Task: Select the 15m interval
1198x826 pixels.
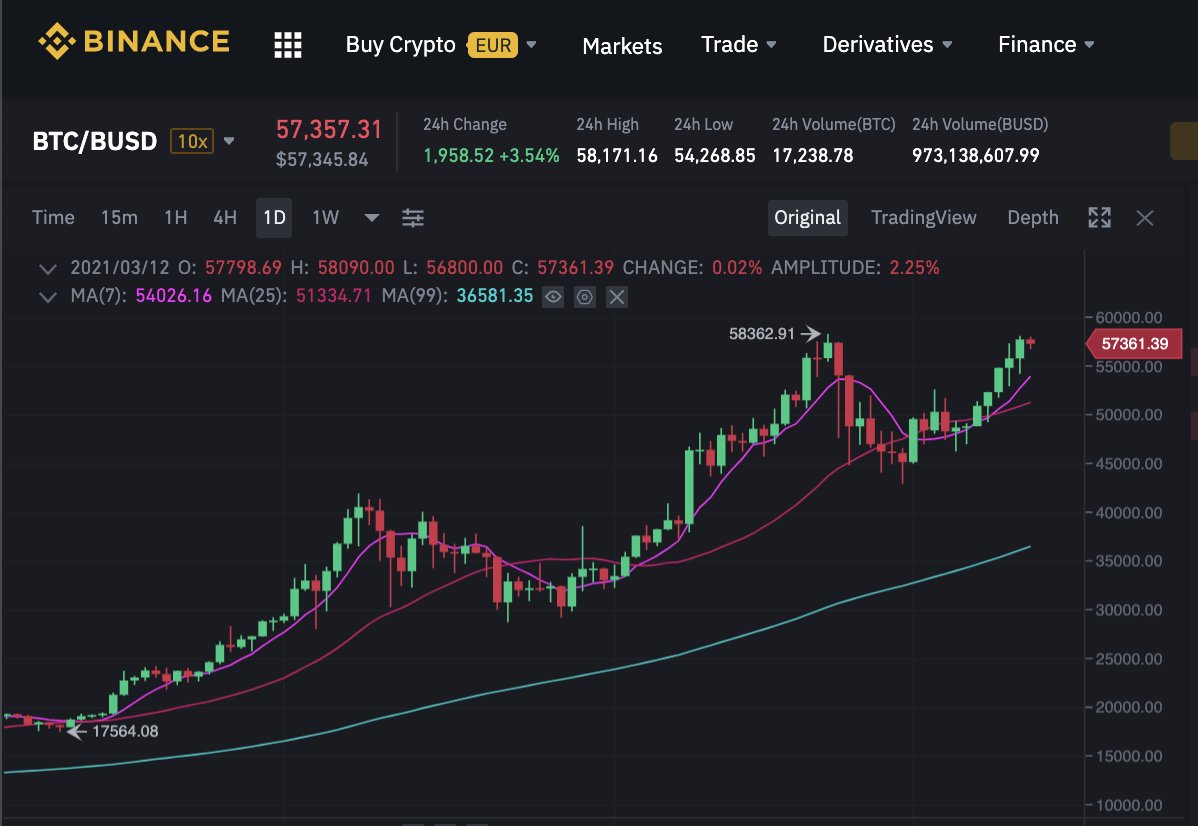Action: click(119, 218)
